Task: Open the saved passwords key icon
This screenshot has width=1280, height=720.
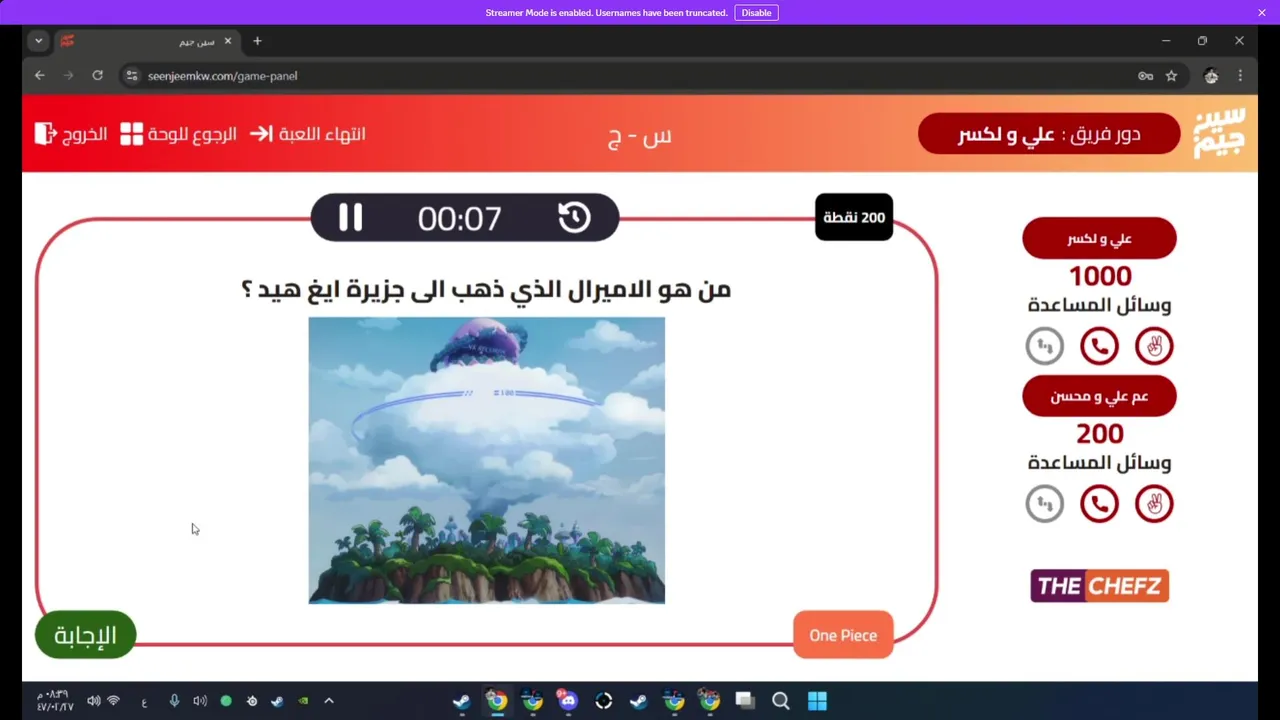Action: click(1146, 75)
